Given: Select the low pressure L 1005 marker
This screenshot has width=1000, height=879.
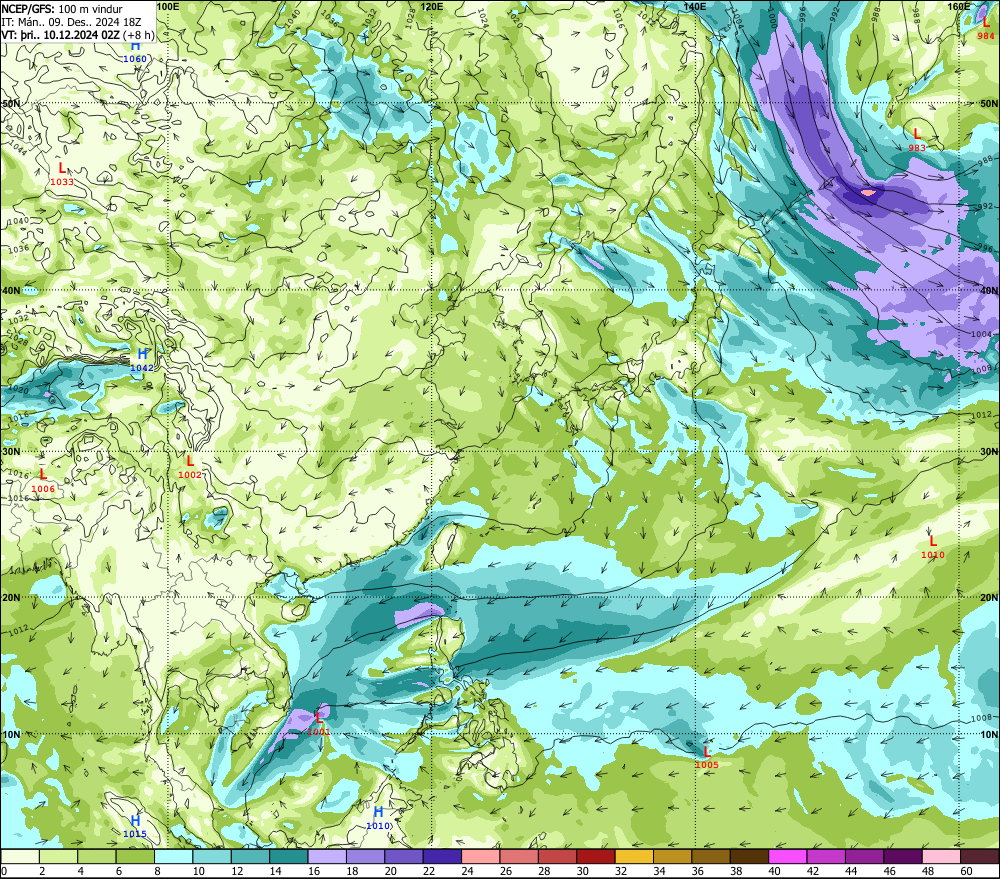Looking at the screenshot, I should tap(707, 758).
